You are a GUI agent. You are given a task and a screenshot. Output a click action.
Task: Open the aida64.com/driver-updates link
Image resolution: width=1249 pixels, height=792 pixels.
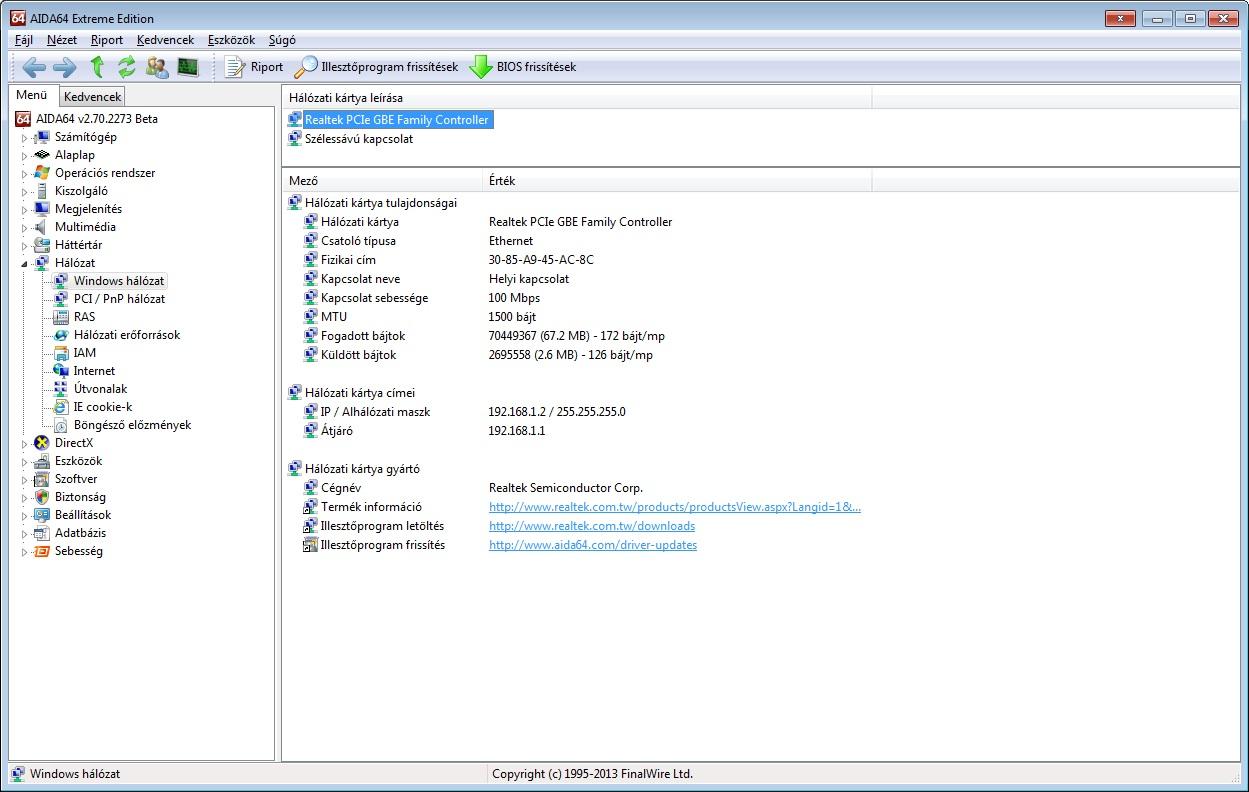point(593,545)
